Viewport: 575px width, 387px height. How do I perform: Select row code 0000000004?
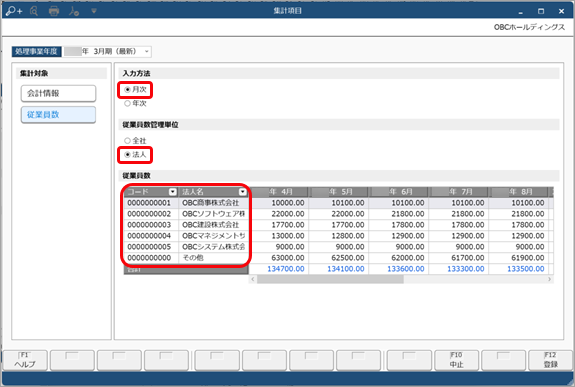pos(151,236)
